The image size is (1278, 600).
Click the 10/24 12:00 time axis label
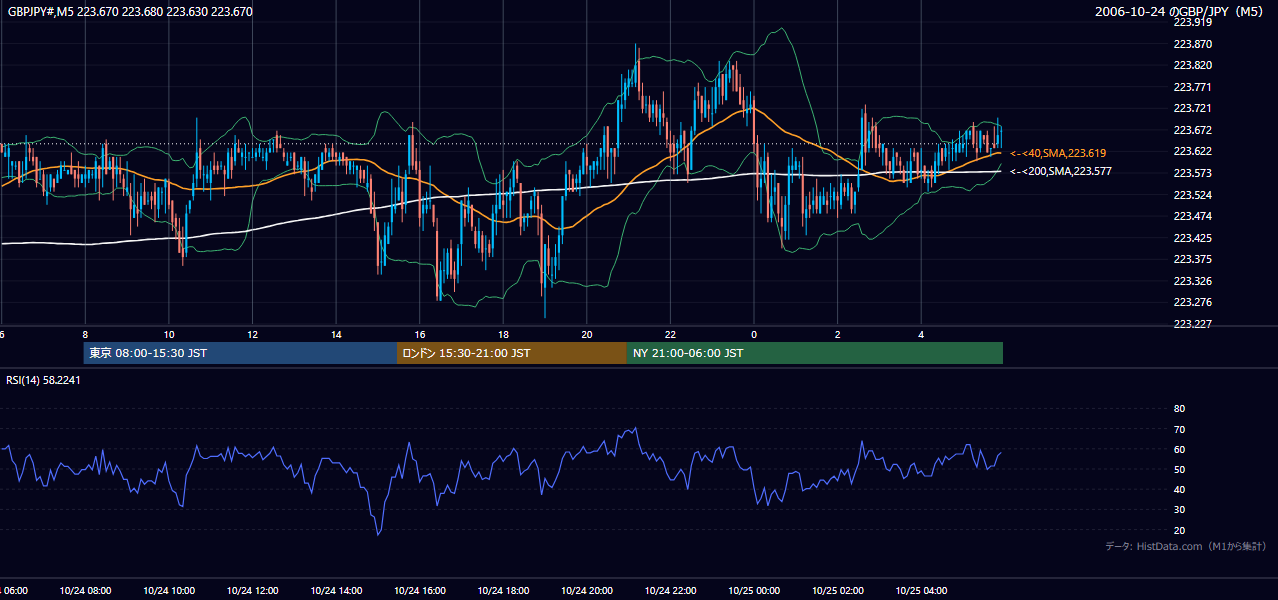[x=252, y=591]
